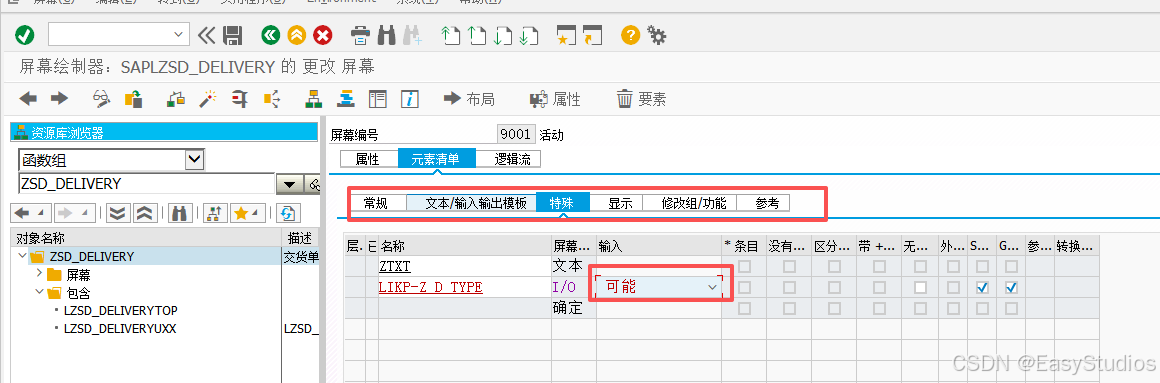Toggle the 带 +... checkbox in LIKP-Z_D_TYPE row
Viewport: 1160px width, 383px height.
(879, 287)
